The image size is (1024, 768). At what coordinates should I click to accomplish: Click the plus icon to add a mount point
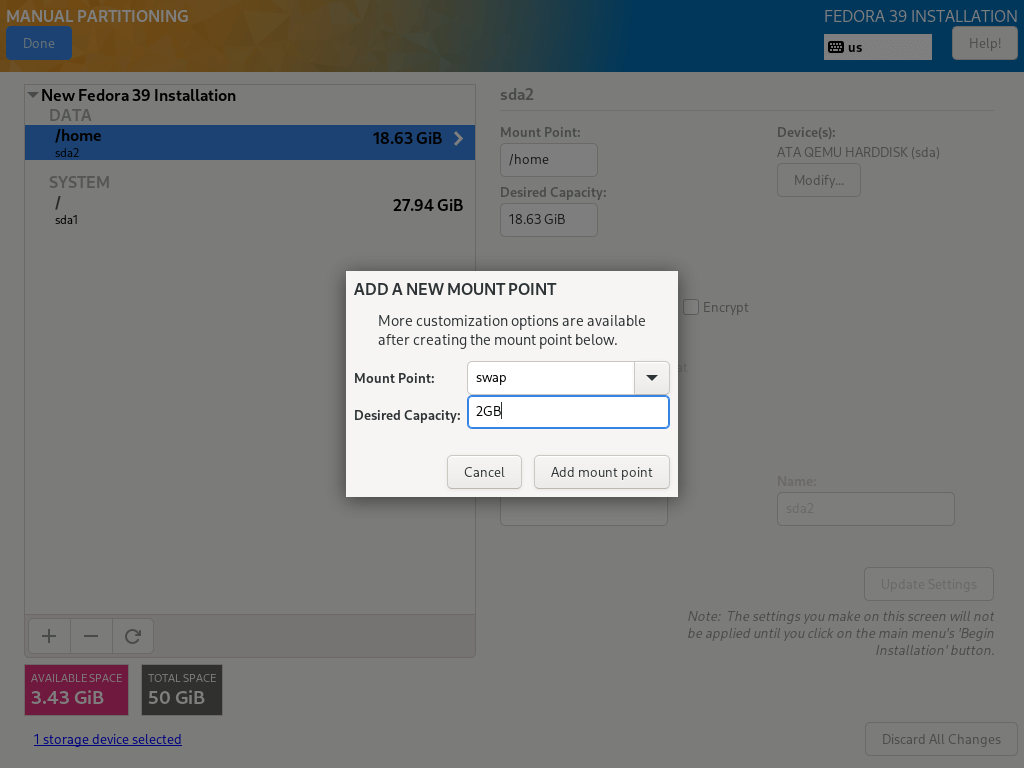[49, 636]
